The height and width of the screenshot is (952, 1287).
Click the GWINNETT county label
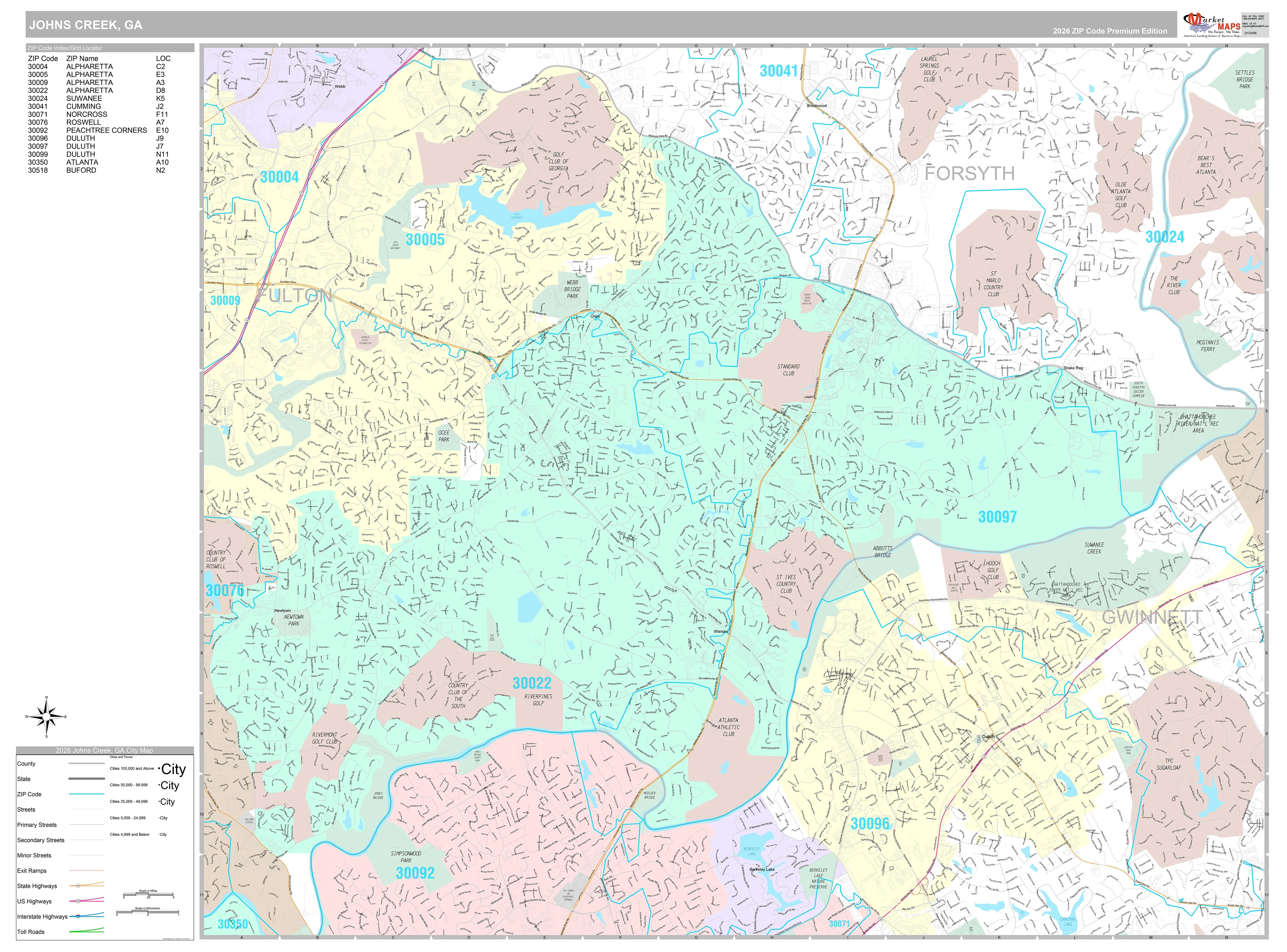pyautogui.click(x=1152, y=617)
